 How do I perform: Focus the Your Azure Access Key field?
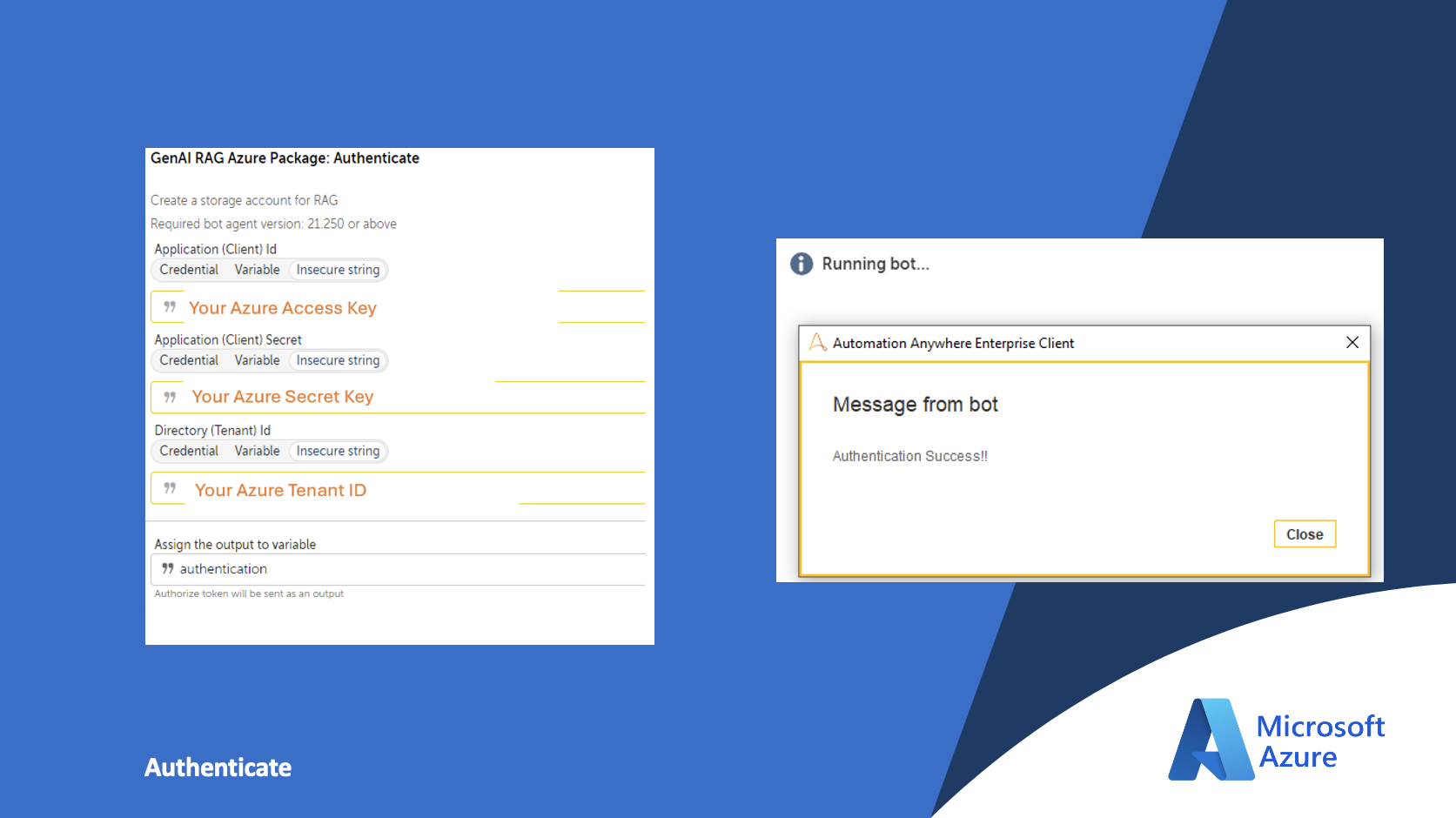tap(398, 307)
